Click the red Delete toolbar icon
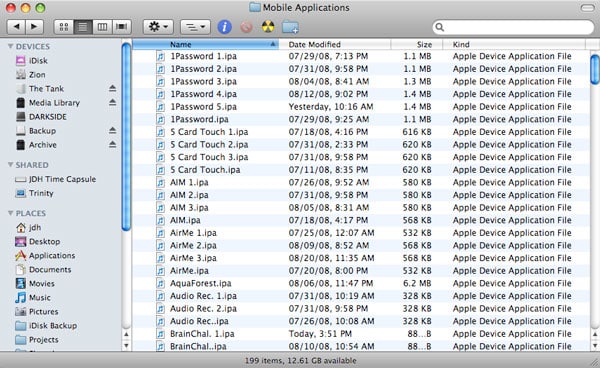This screenshot has width=600, height=368. pos(246,27)
